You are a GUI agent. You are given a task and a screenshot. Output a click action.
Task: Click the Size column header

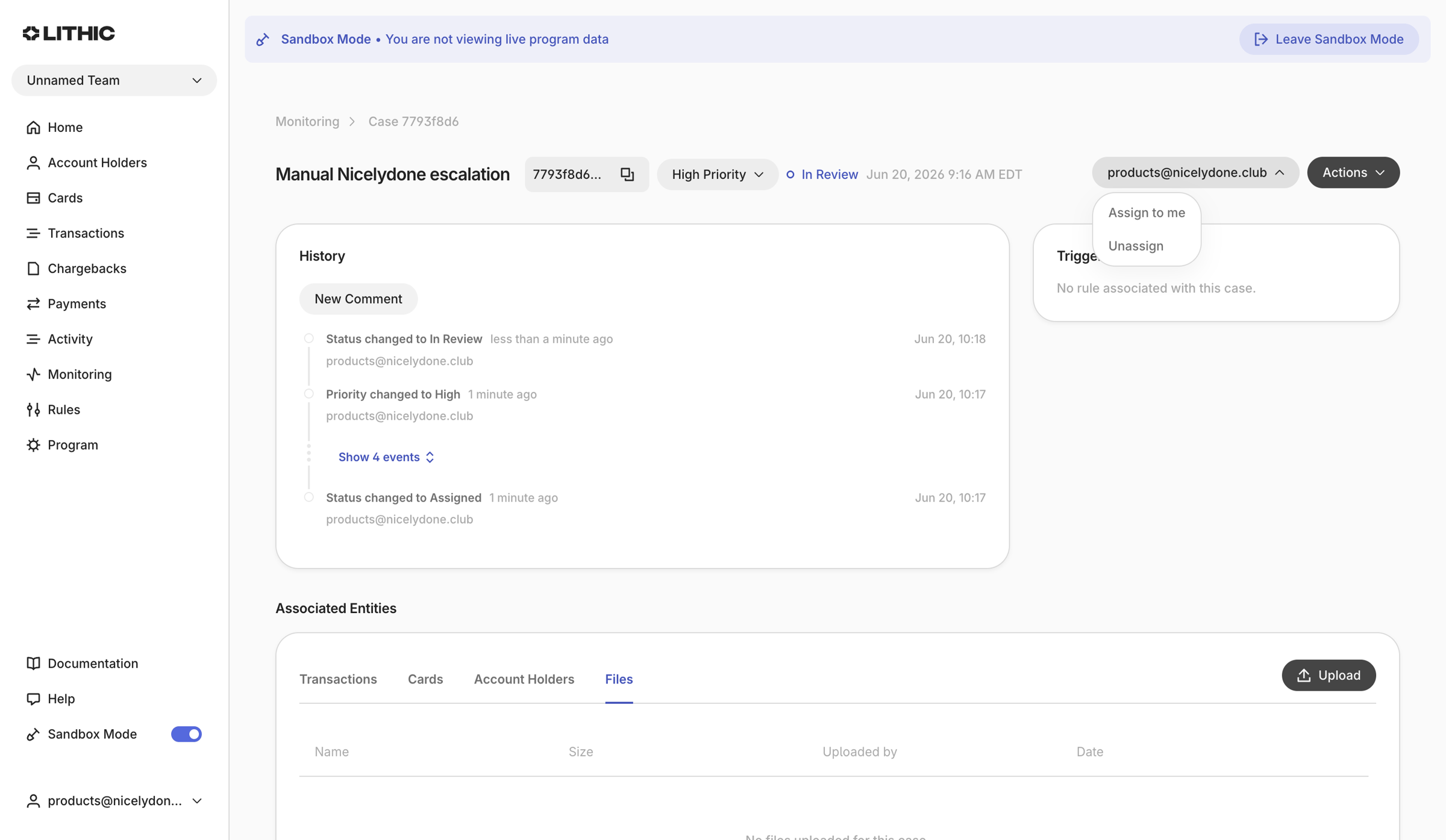(581, 751)
